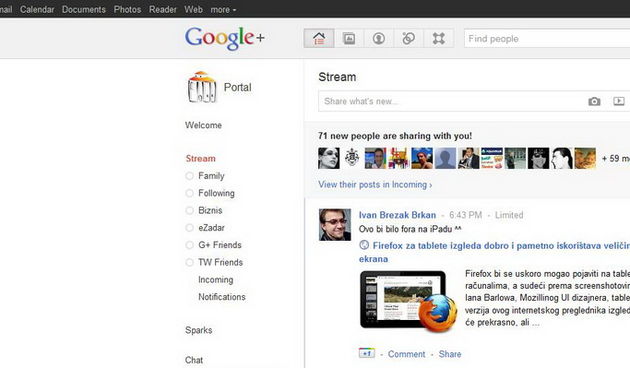Click first new-person avatar in sharing row
The width and height of the screenshot is (630, 368).
[x=329, y=158]
